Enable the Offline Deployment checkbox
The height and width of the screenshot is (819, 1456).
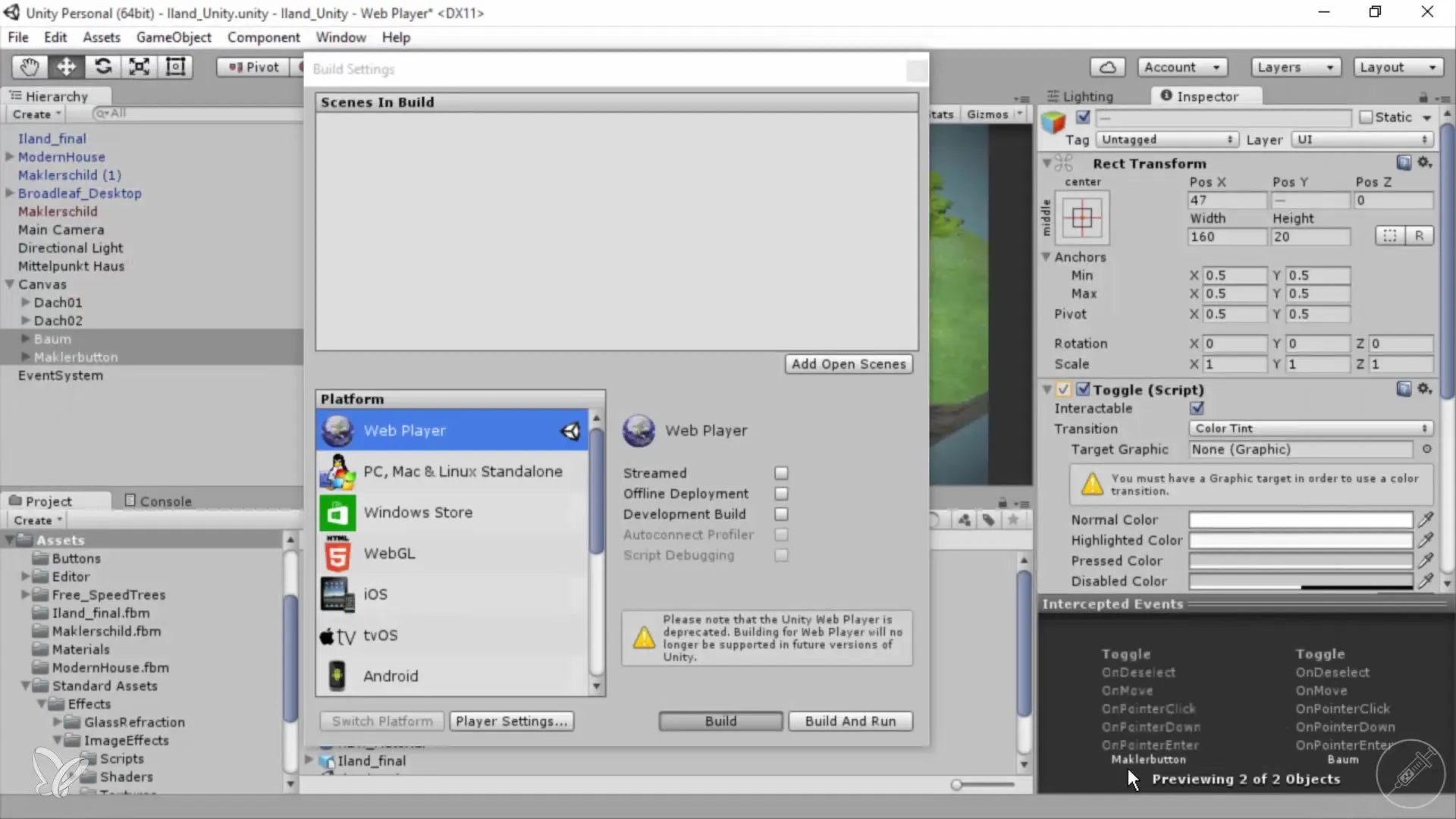[x=781, y=493]
